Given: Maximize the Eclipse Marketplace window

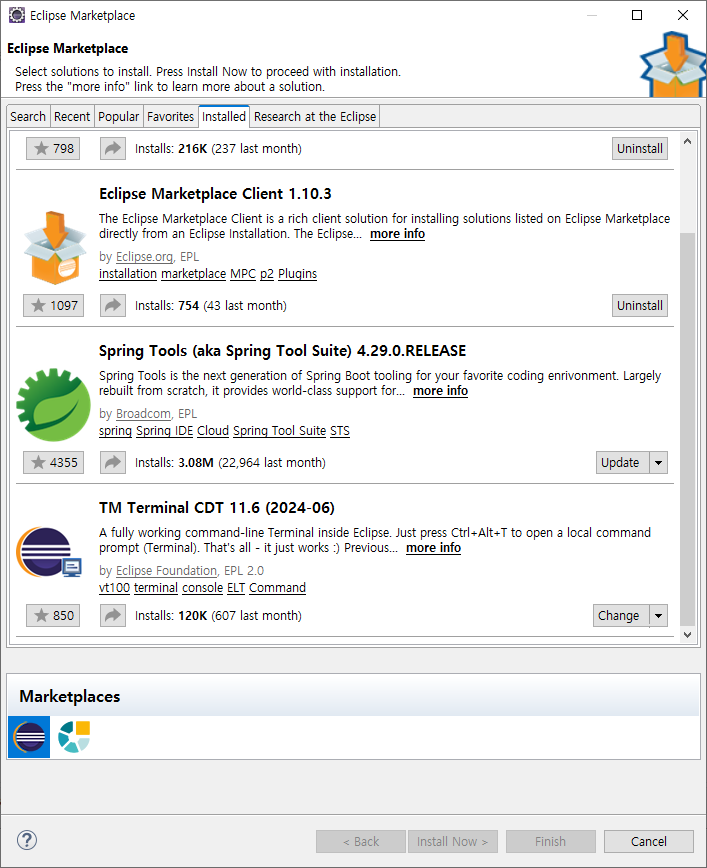Looking at the screenshot, I should [637, 15].
